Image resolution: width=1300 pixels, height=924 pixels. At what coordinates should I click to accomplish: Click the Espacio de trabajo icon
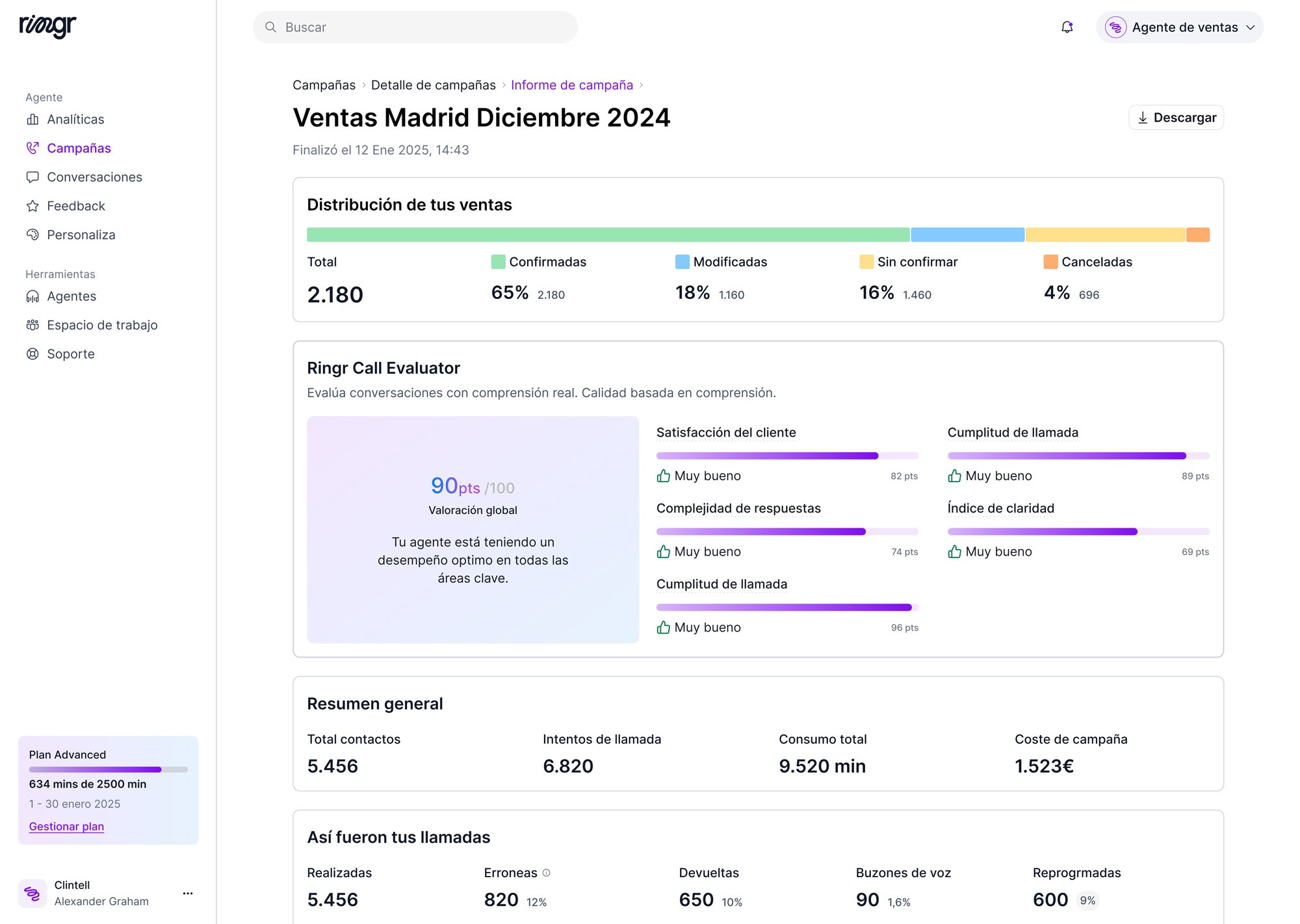32,325
